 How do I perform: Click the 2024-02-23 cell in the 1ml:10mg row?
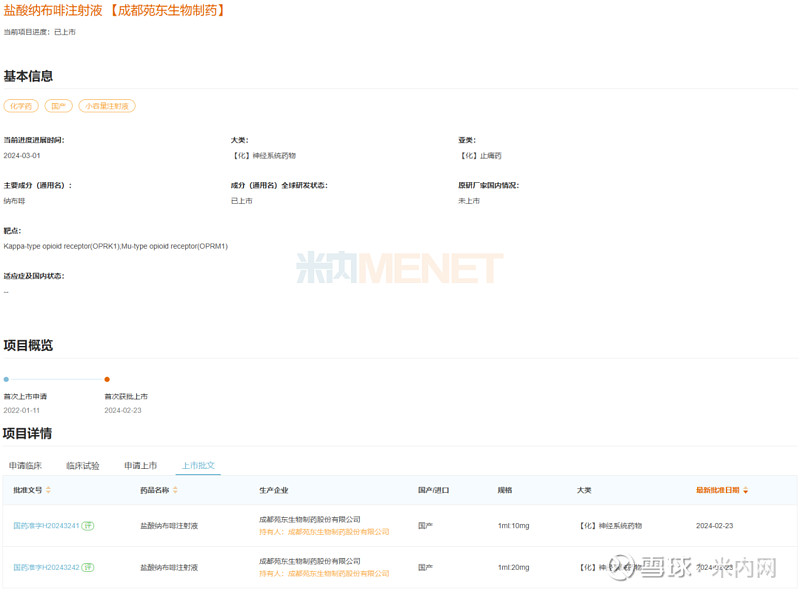(715, 526)
